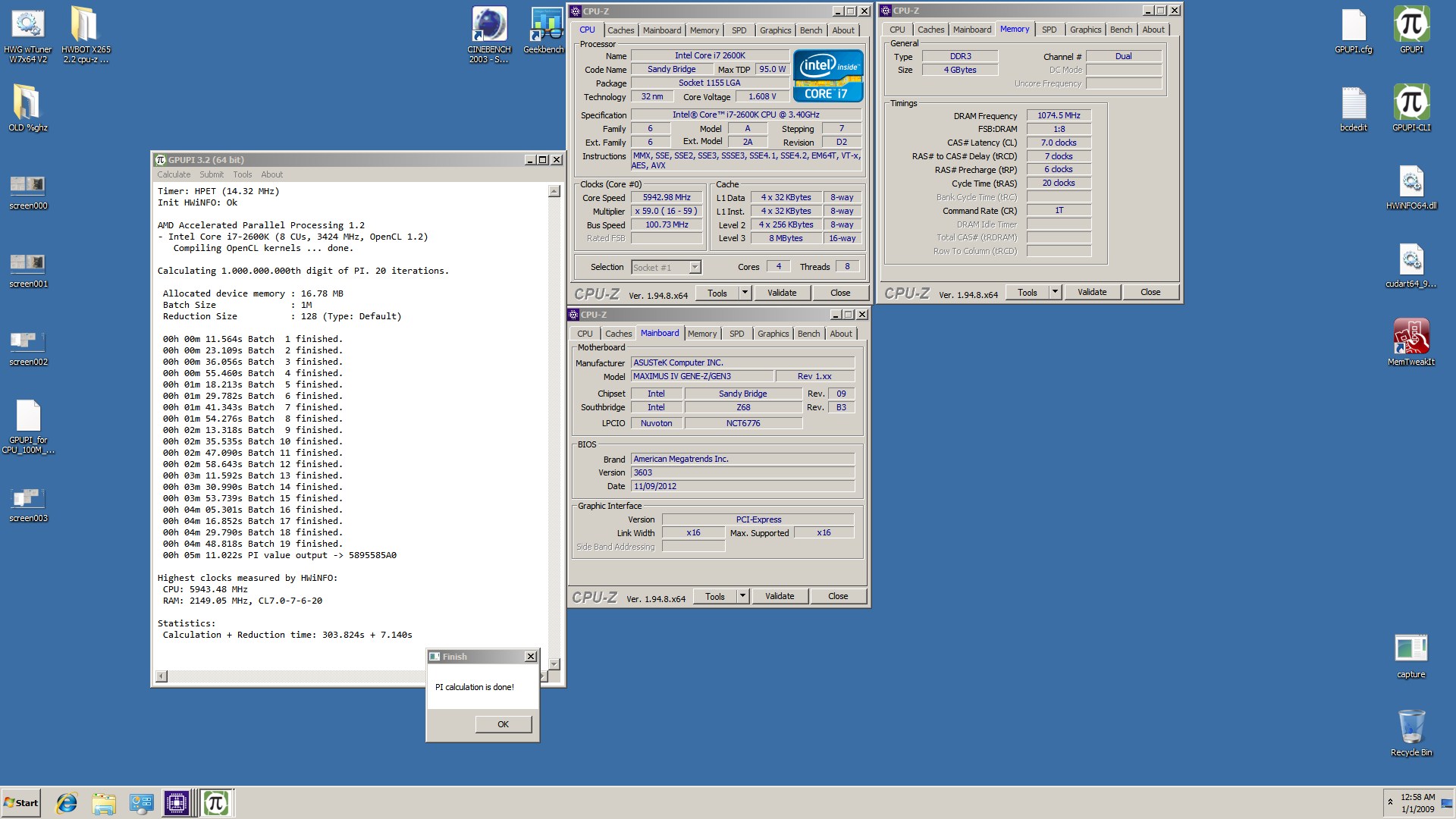Screen dimensions: 1456x819
Task: Click Close in CPU-Z Mainboard window
Action: click(x=838, y=596)
